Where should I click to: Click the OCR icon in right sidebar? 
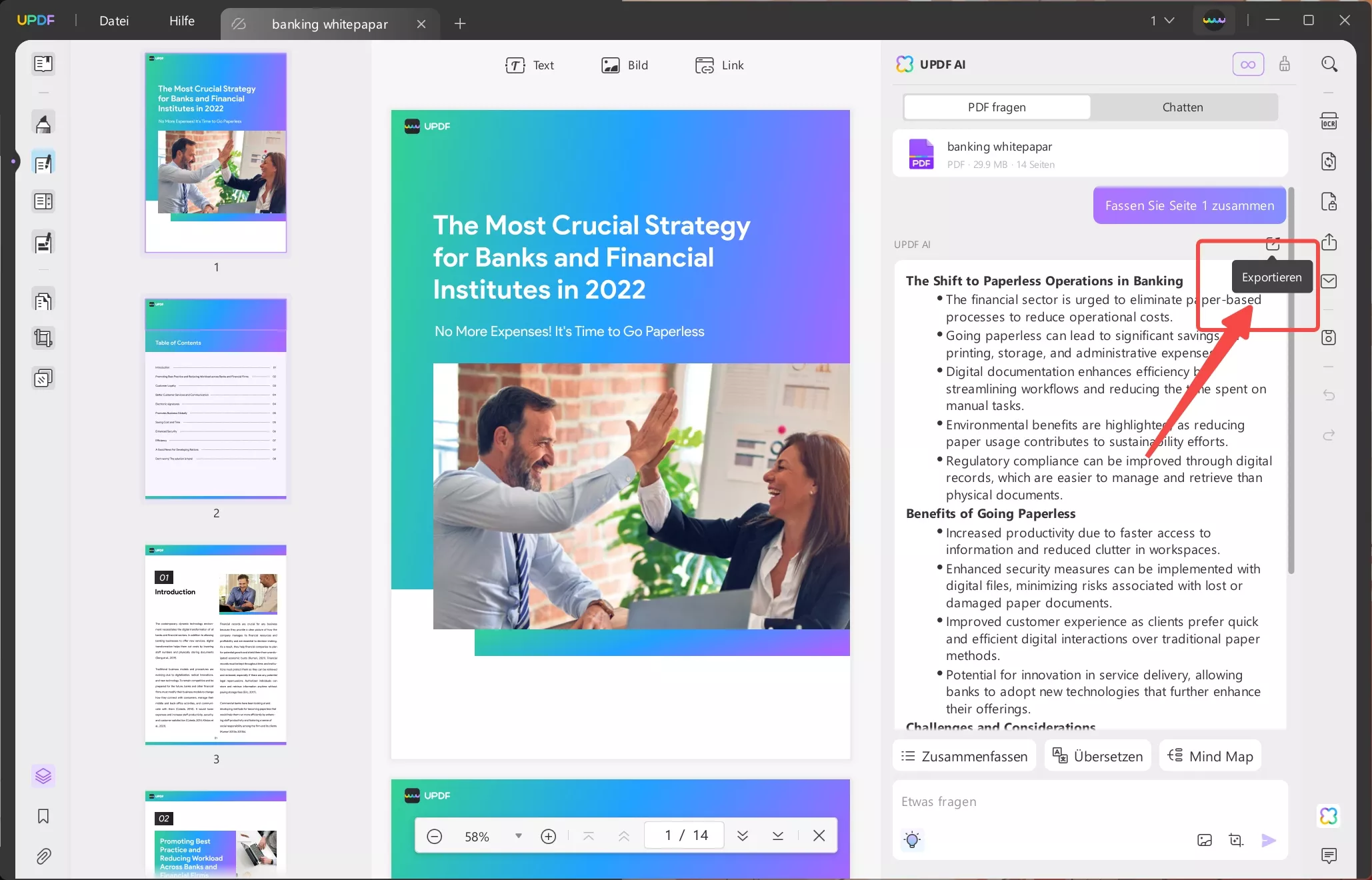1329,121
